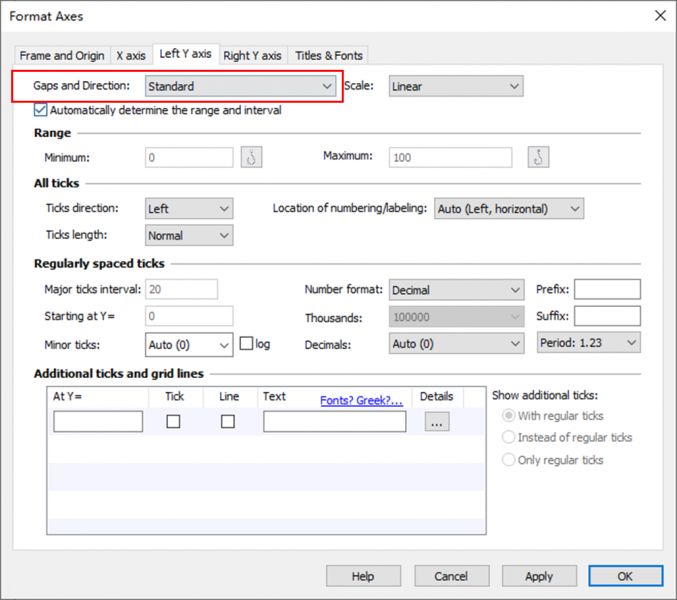
Task: Check the Tick checkbox in additional ticks
Action: (x=173, y=422)
